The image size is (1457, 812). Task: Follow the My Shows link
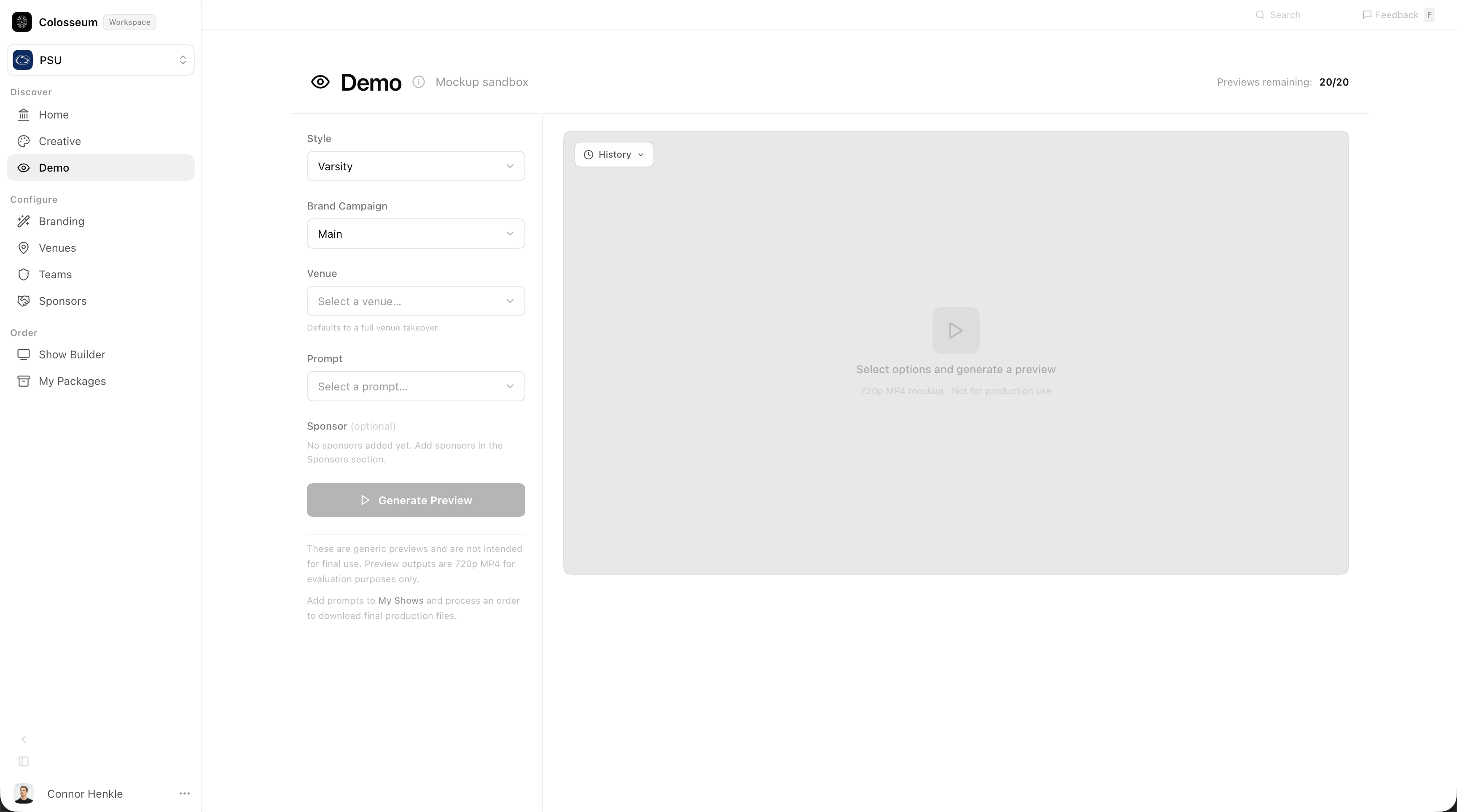401,600
